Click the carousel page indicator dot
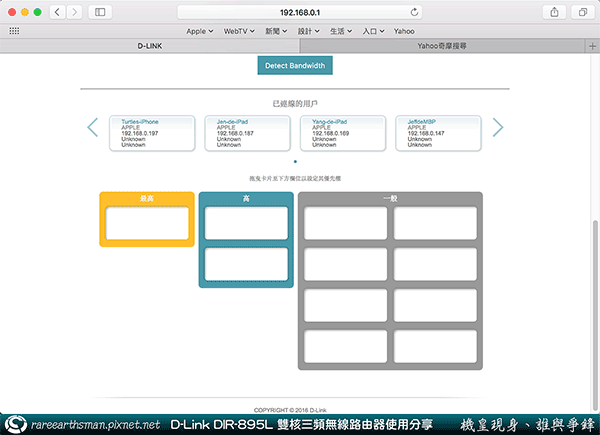Screen dimensions: 600x435 point(295,161)
